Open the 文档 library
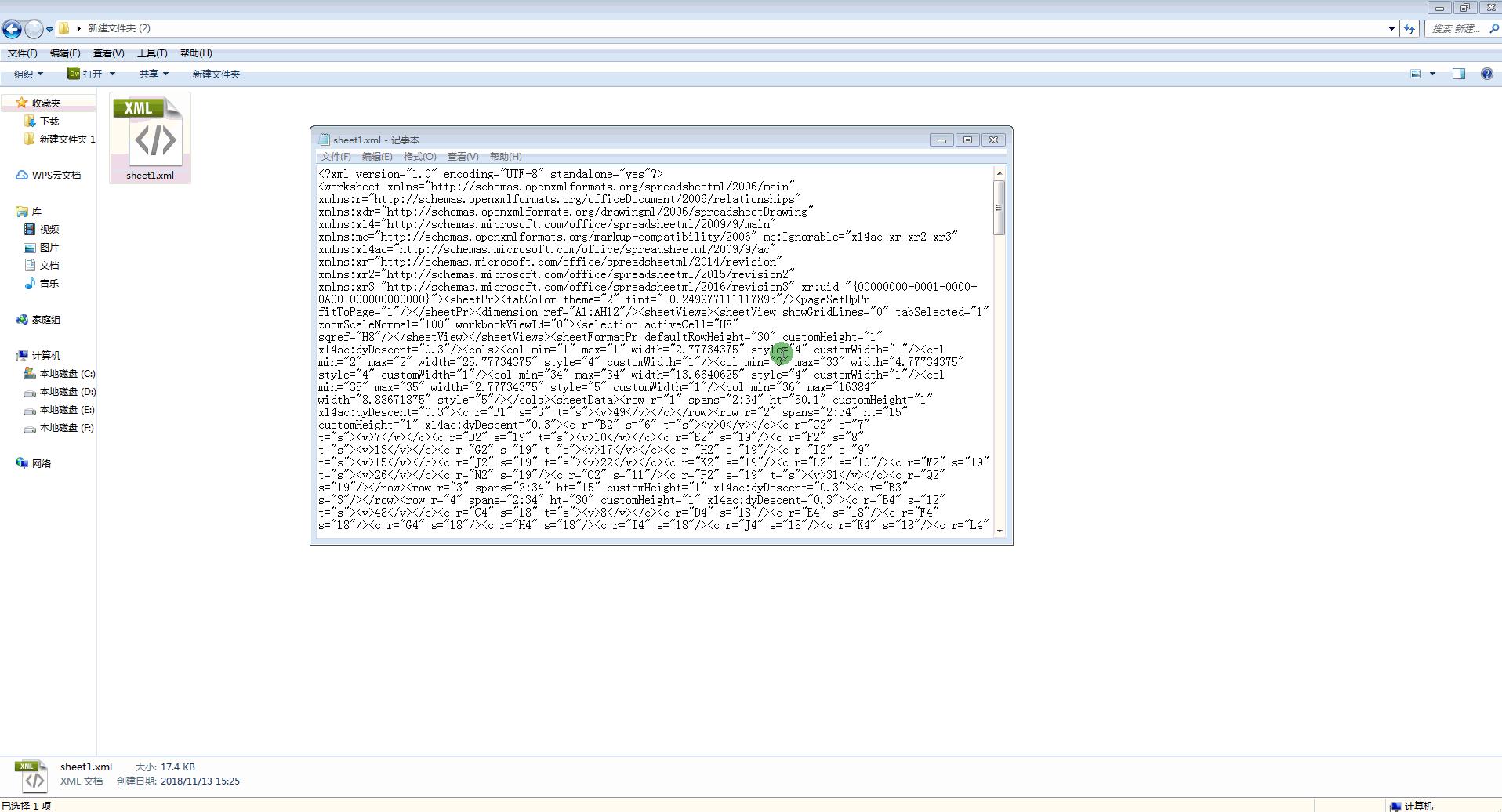 (49, 265)
